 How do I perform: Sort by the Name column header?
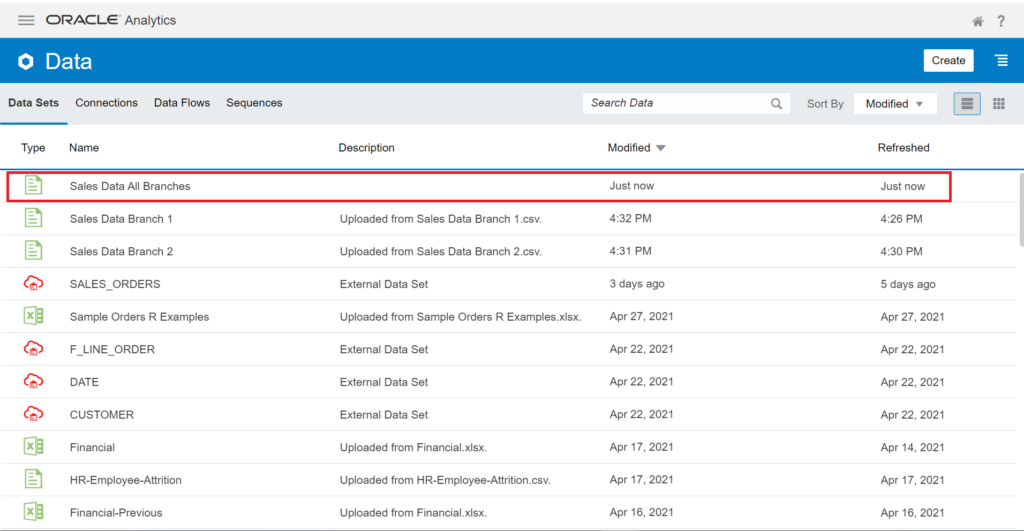(84, 148)
